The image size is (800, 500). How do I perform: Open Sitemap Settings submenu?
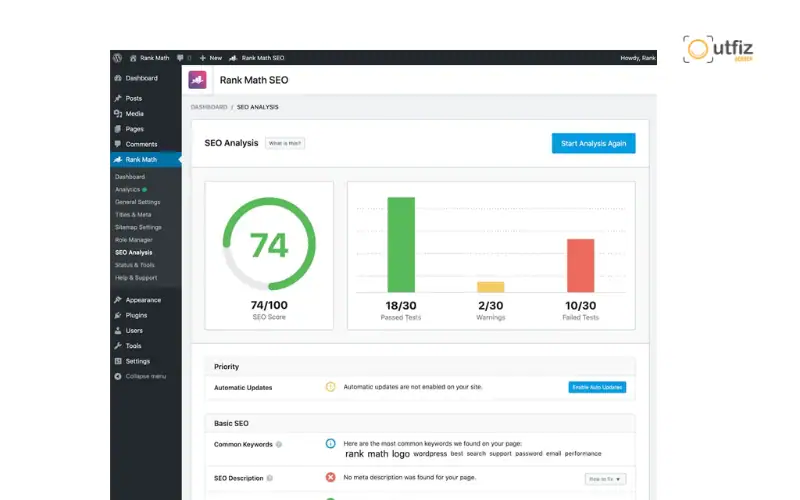point(138,227)
